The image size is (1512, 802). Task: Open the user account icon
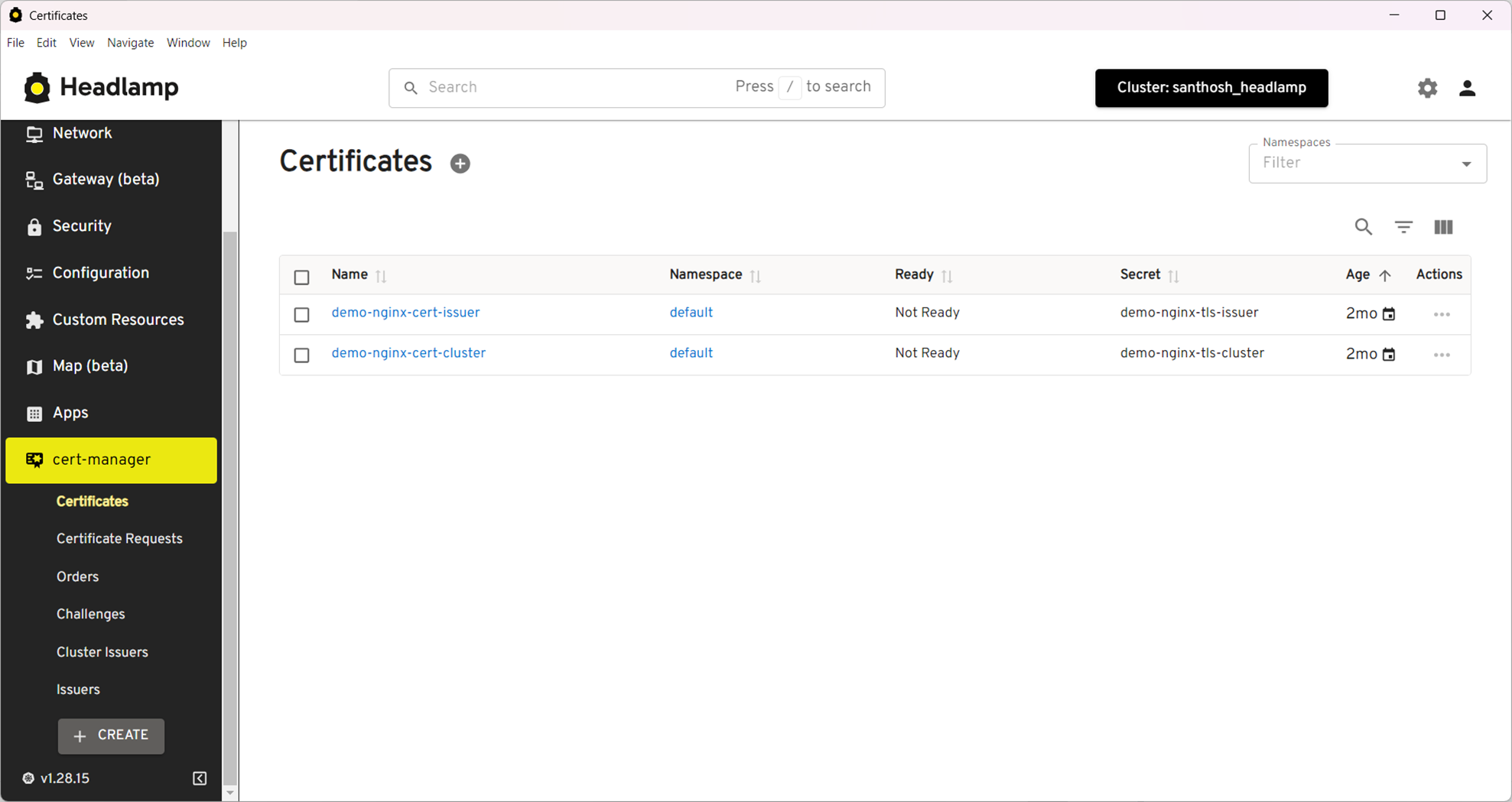[x=1467, y=88]
